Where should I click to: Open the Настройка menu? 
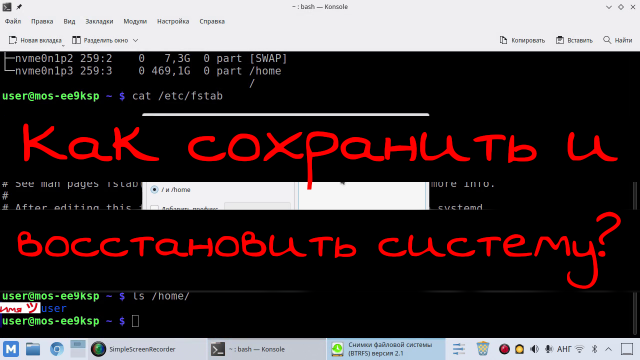coord(173,21)
